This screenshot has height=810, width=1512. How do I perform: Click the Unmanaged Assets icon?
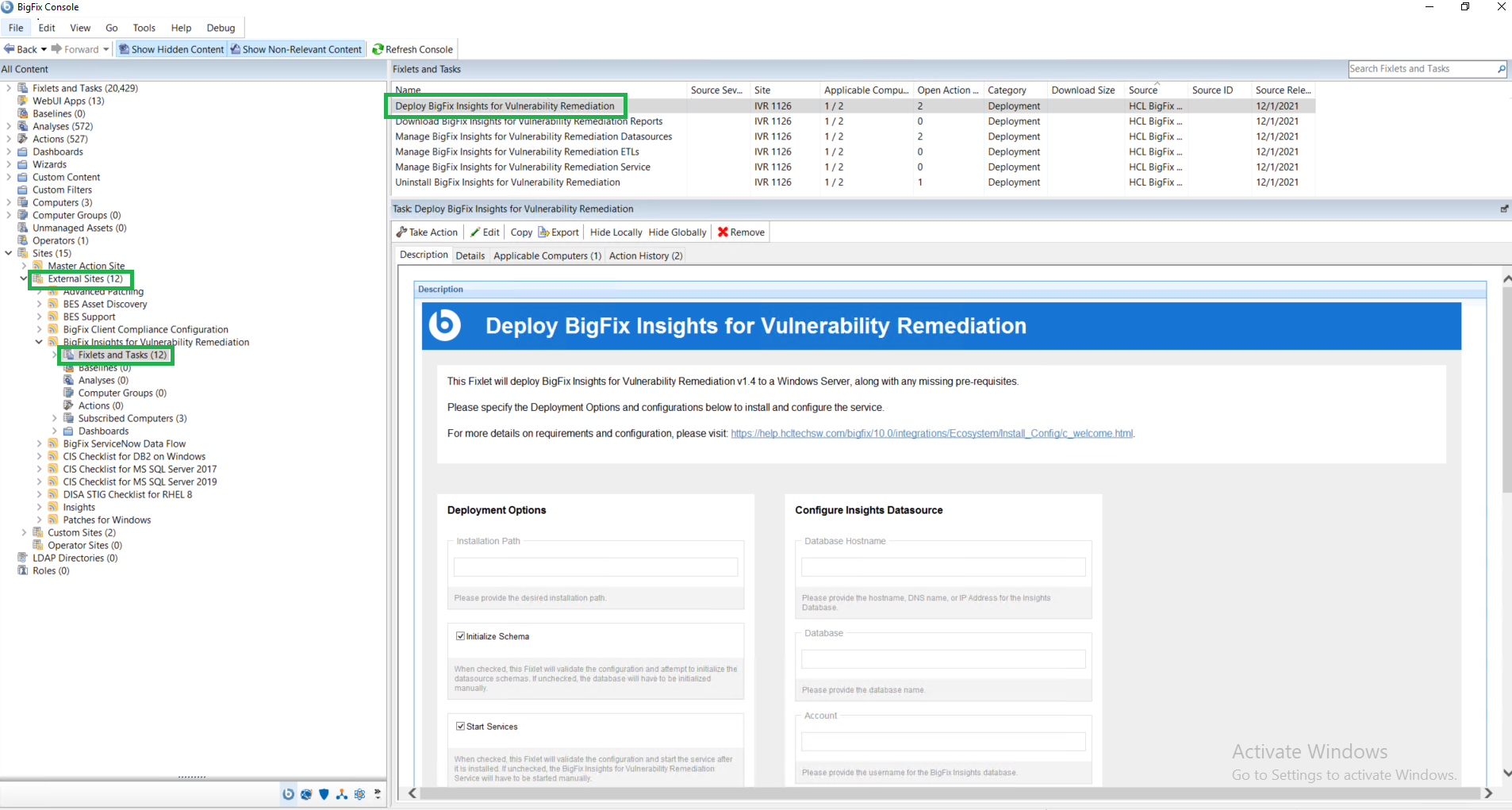click(x=23, y=228)
